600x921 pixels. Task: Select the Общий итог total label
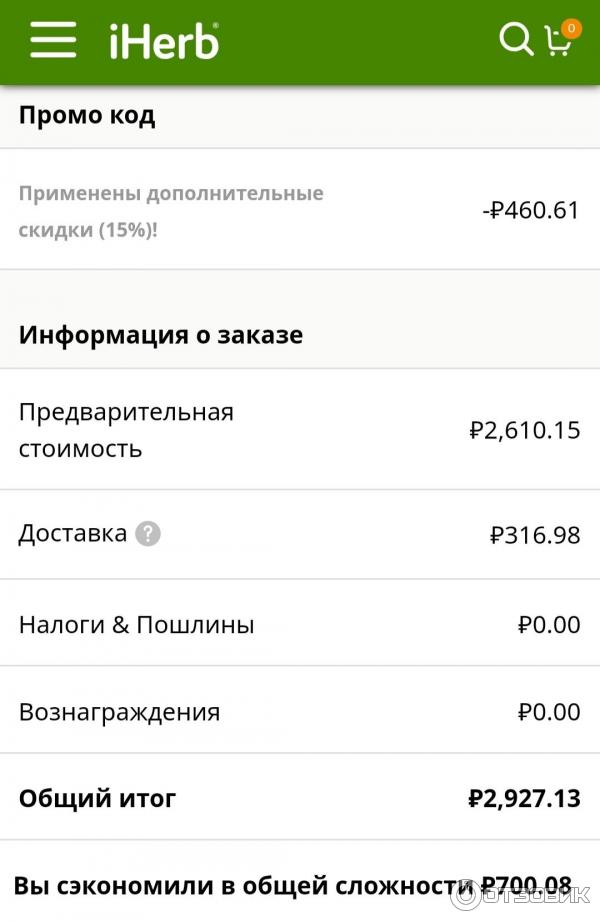97,798
